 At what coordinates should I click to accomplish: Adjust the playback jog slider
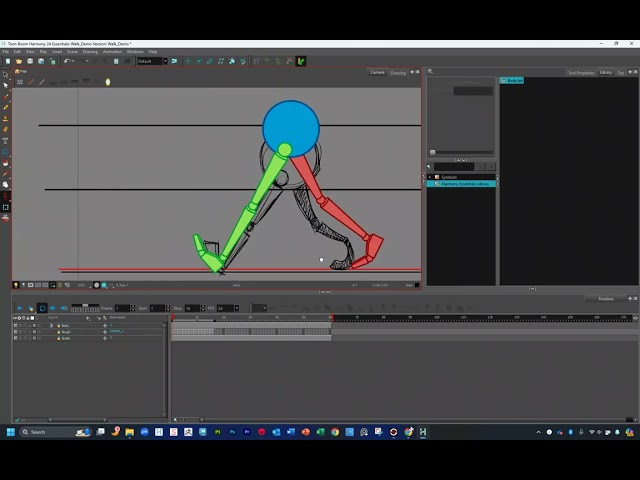click(85, 305)
